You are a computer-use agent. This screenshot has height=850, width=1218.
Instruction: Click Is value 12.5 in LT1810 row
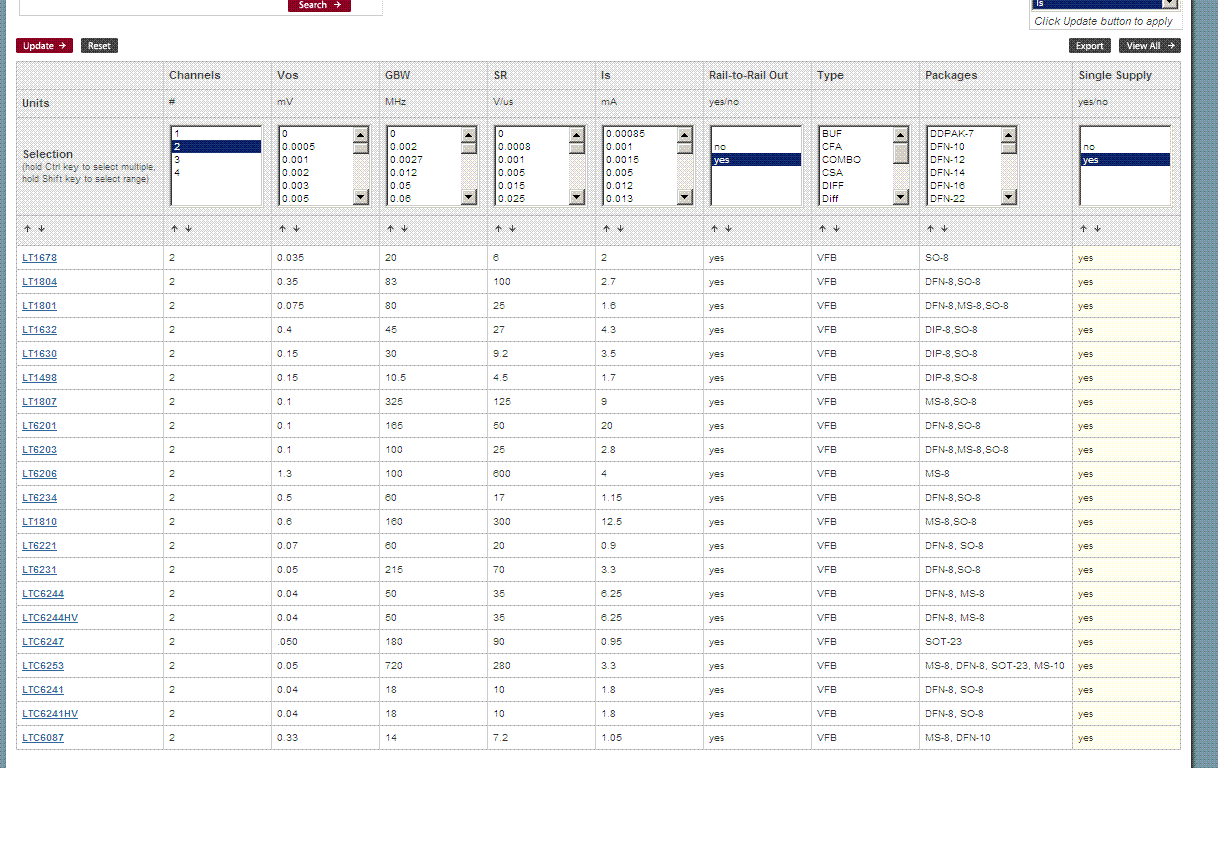[x=611, y=522]
